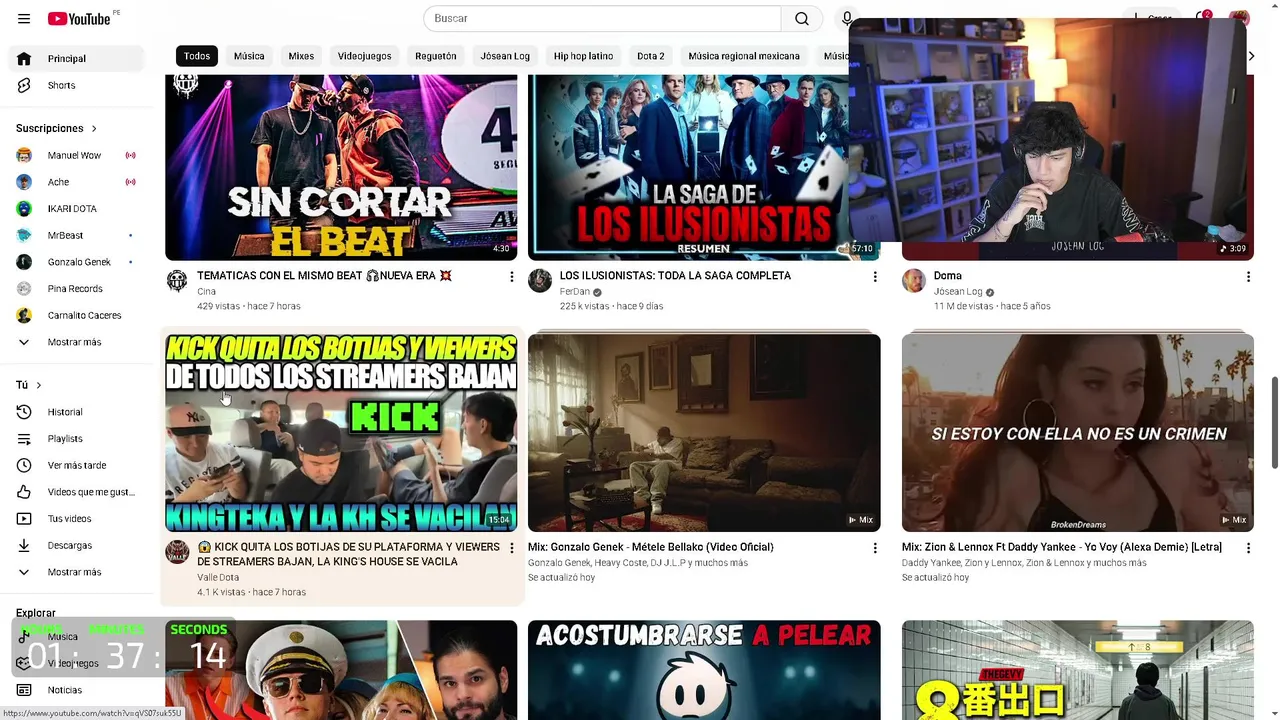The height and width of the screenshot is (720, 1280).
Task: Open Manuel Wow channel
Action: pos(75,156)
